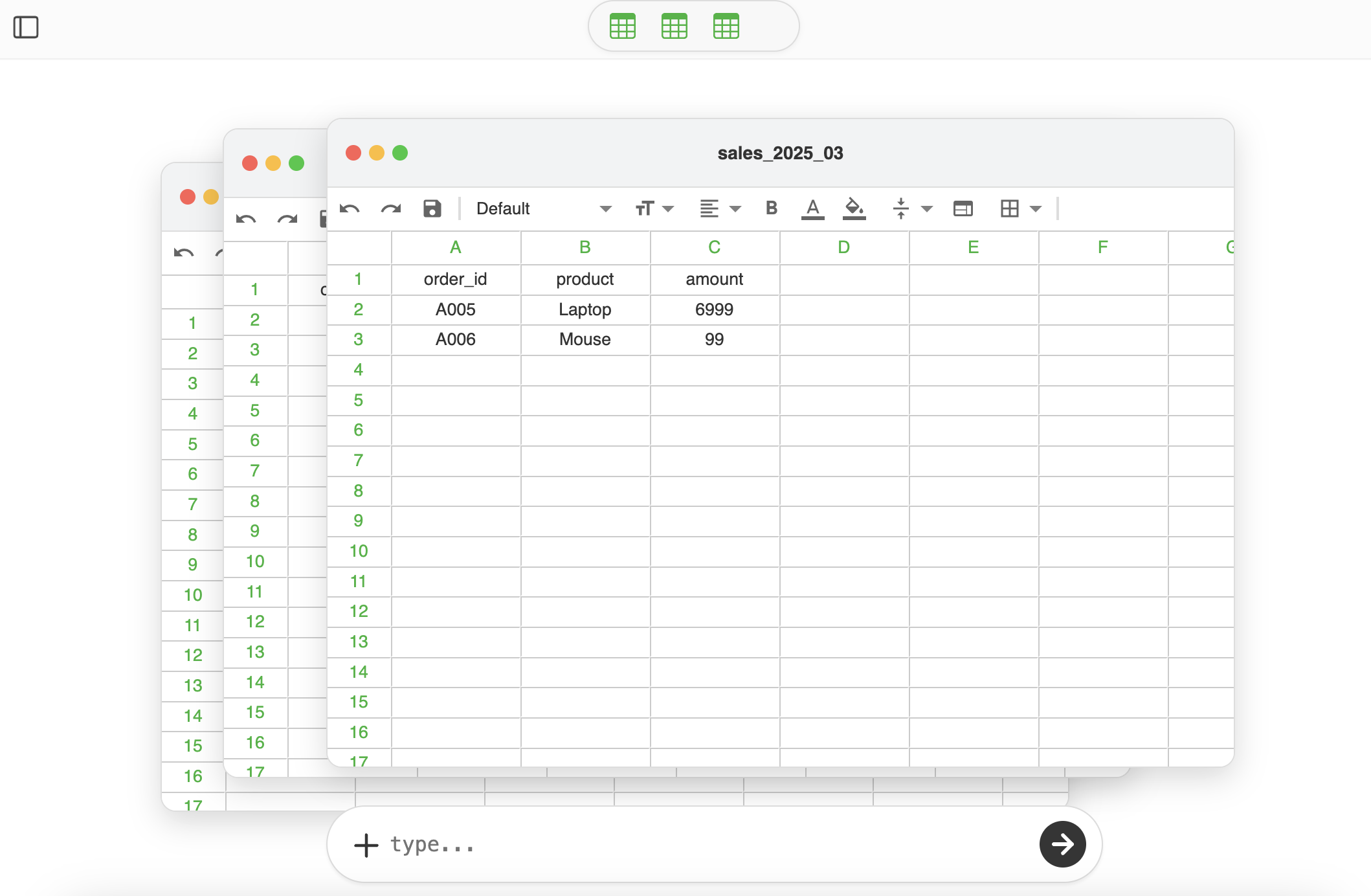Click the amount header cell
1371x896 pixels.
(x=715, y=279)
